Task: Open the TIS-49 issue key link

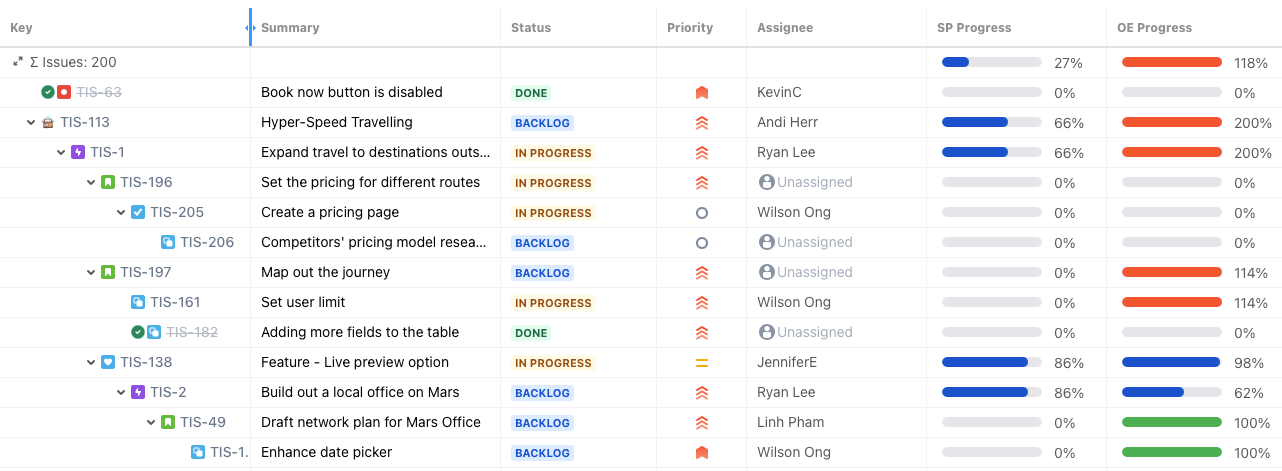Action: (x=203, y=422)
